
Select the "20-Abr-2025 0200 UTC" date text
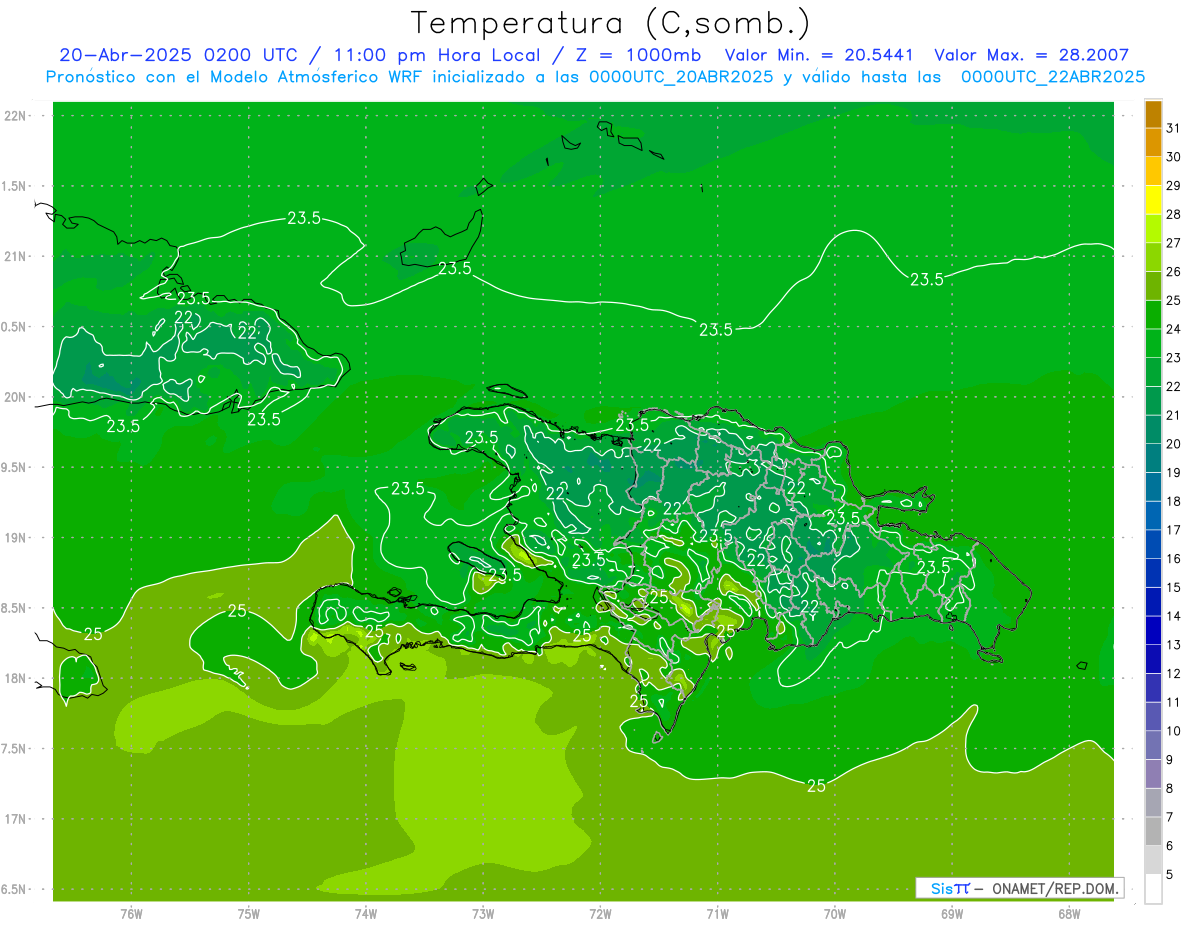(x=178, y=55)
